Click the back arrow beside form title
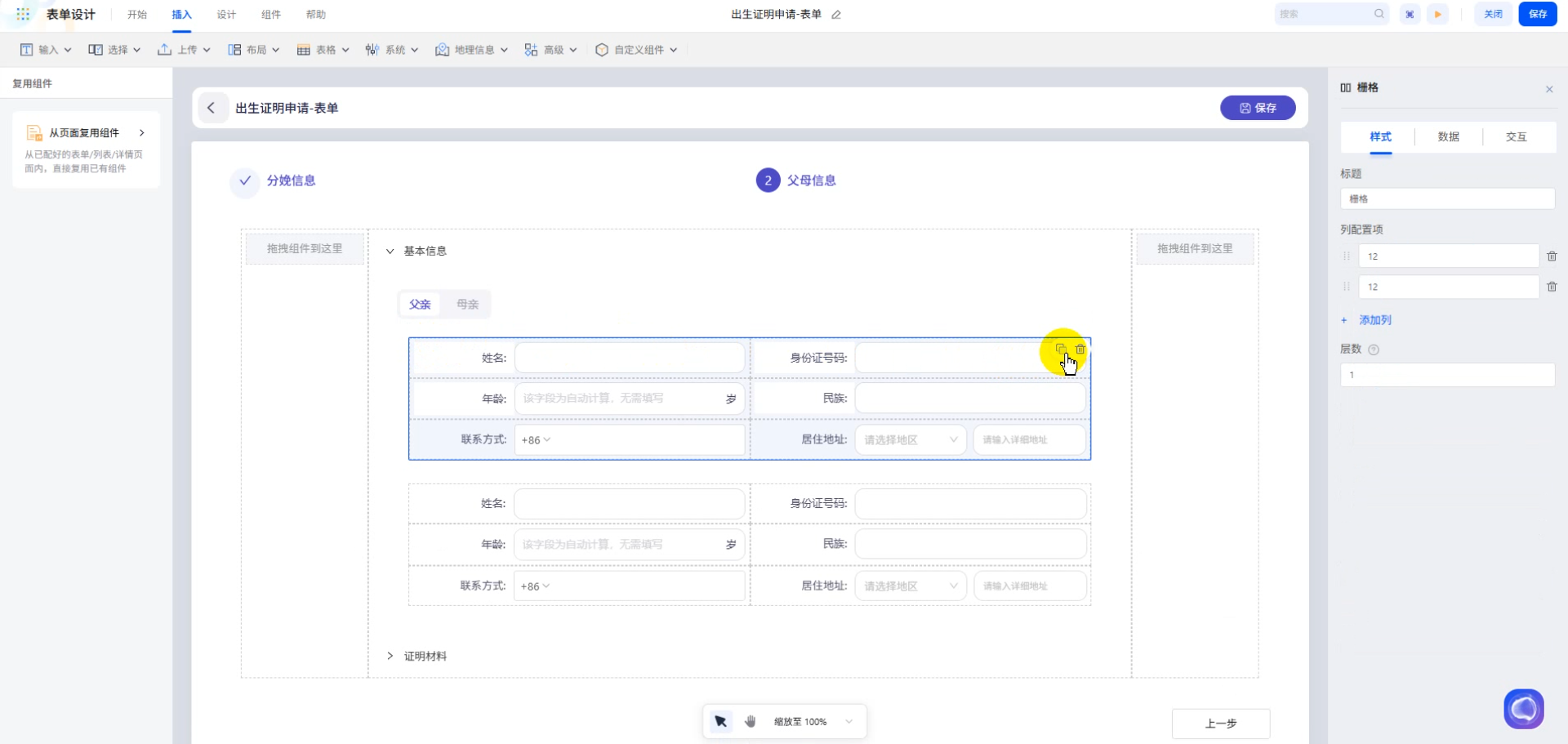Viewport: 1568px width, 744px height. (x=212, y=108)
